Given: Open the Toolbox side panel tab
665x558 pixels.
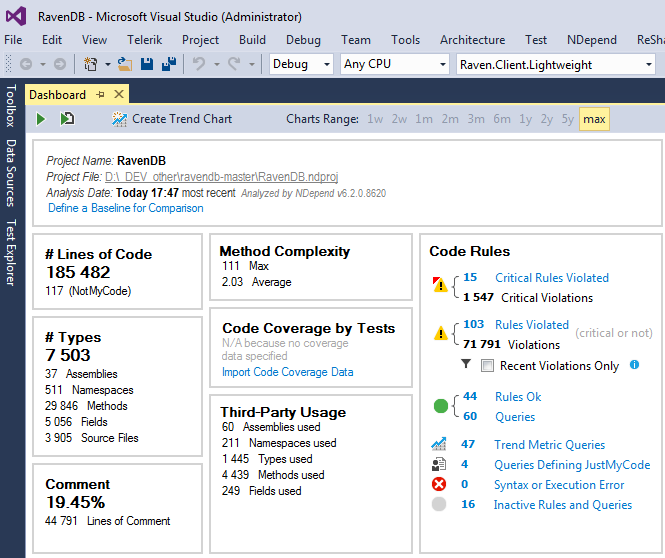Looking at the screenshot, I should (11, 106).
